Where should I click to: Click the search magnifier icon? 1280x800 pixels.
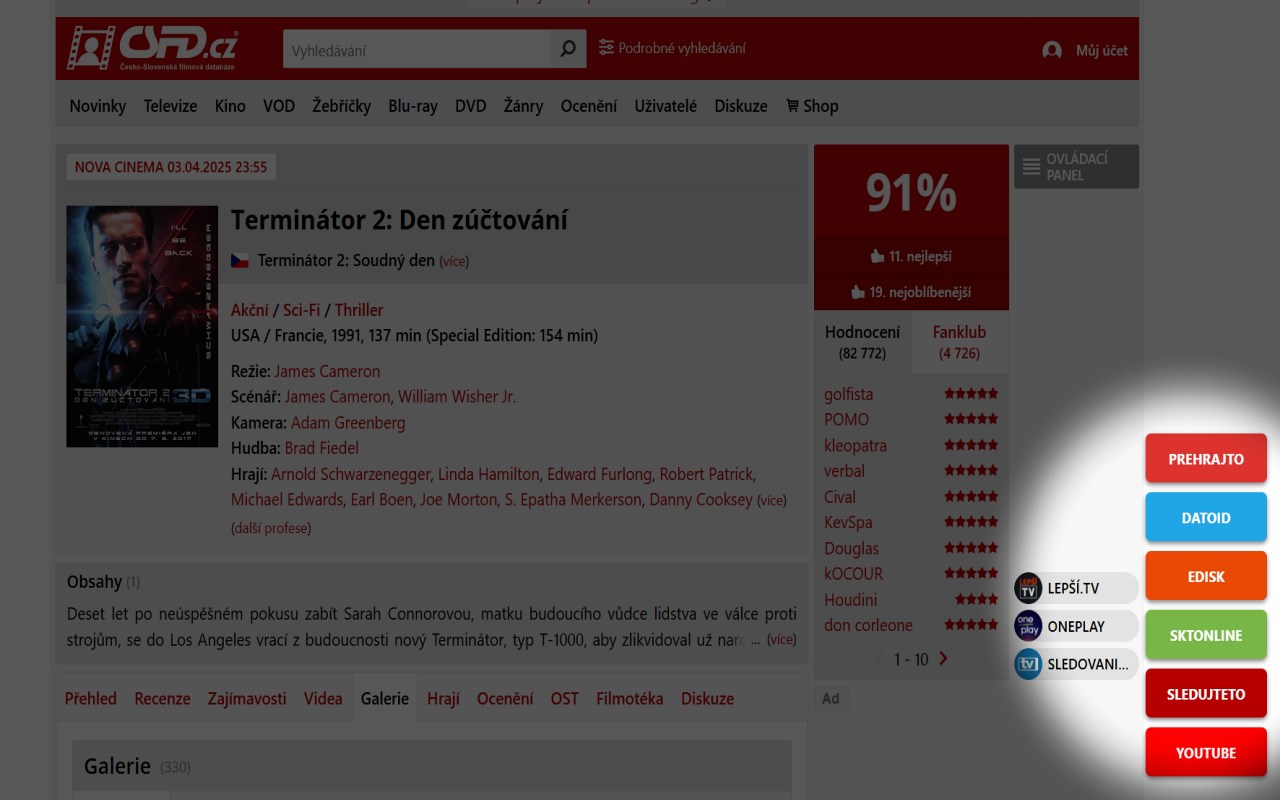click(x=567, y=48)
